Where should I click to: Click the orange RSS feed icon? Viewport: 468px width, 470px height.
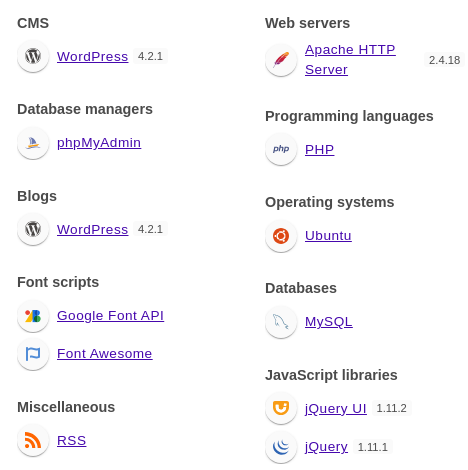(33, 440)
